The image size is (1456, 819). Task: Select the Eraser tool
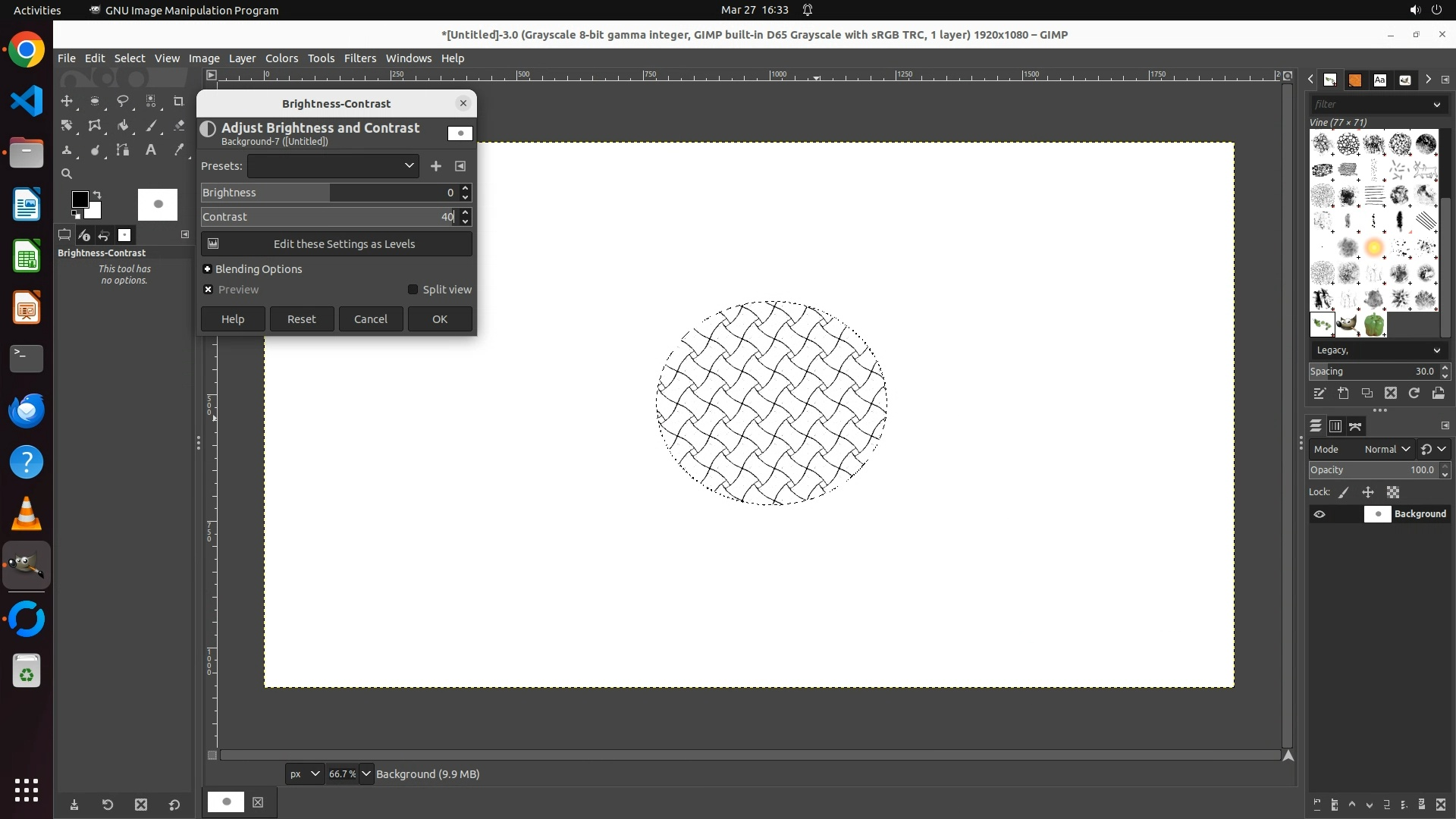point(179,126)
